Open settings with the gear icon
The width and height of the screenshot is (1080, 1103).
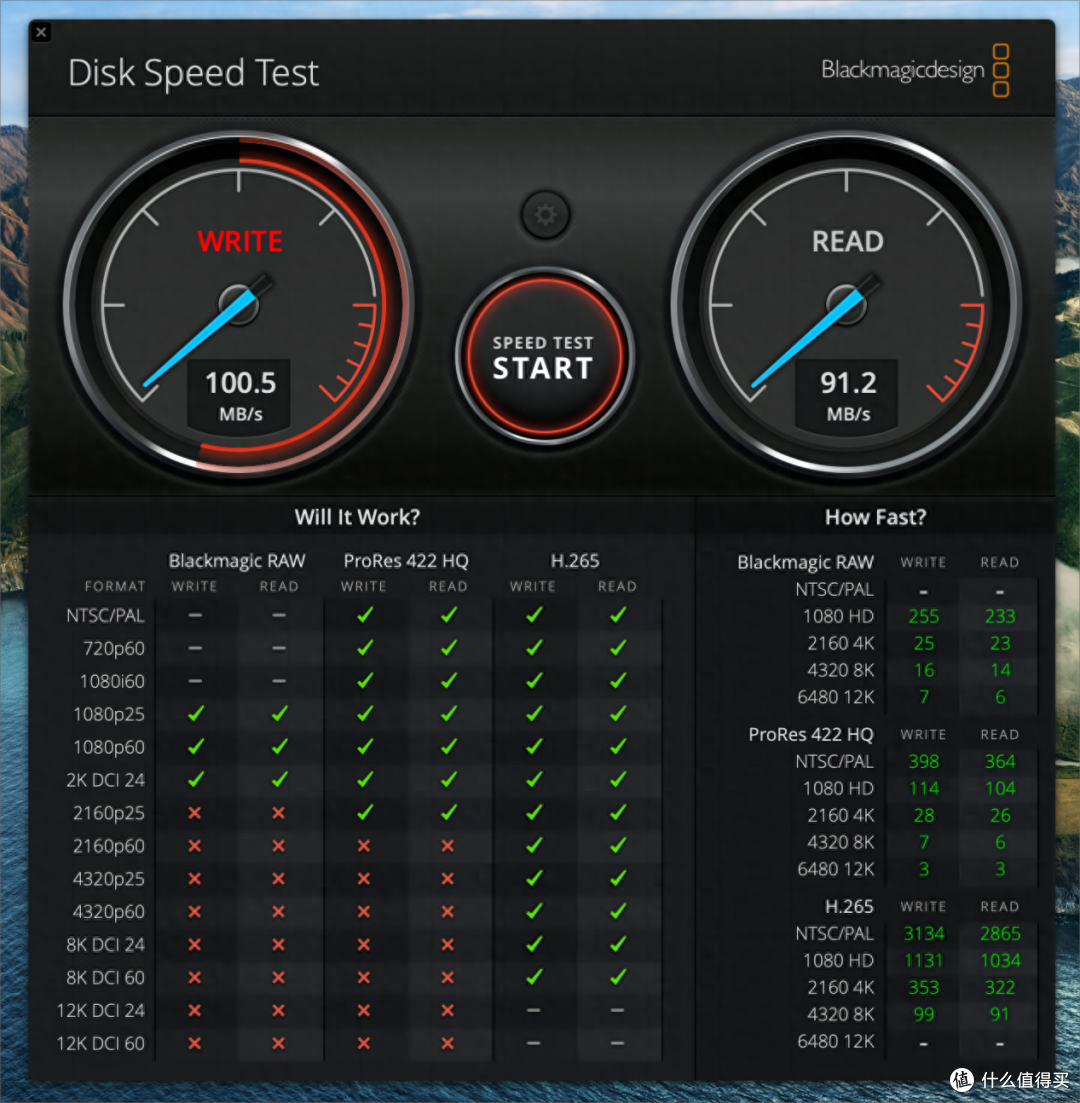click(545, 215)
